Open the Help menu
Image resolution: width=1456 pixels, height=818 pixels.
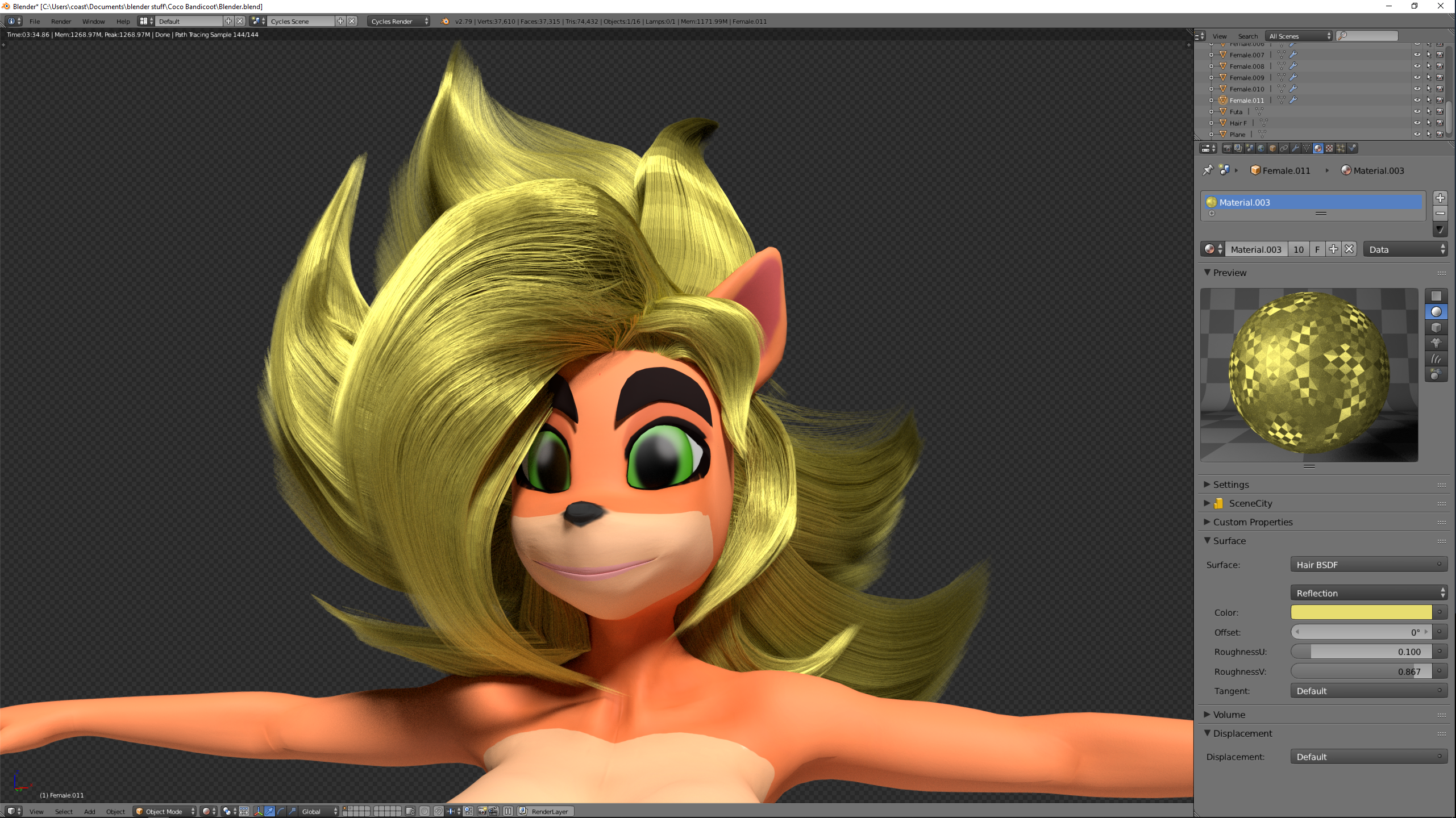pyautogui.click(x=123, y=21)
